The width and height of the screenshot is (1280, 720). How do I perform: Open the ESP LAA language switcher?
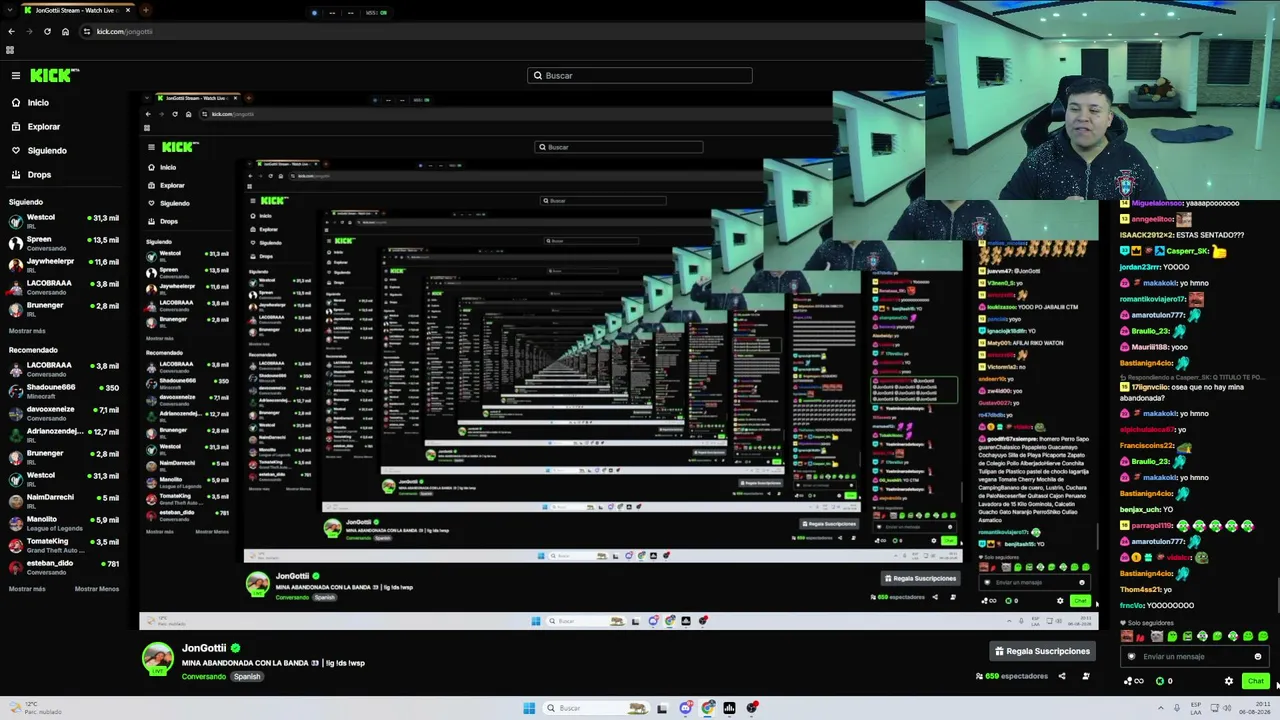[x=1195, y=708]
